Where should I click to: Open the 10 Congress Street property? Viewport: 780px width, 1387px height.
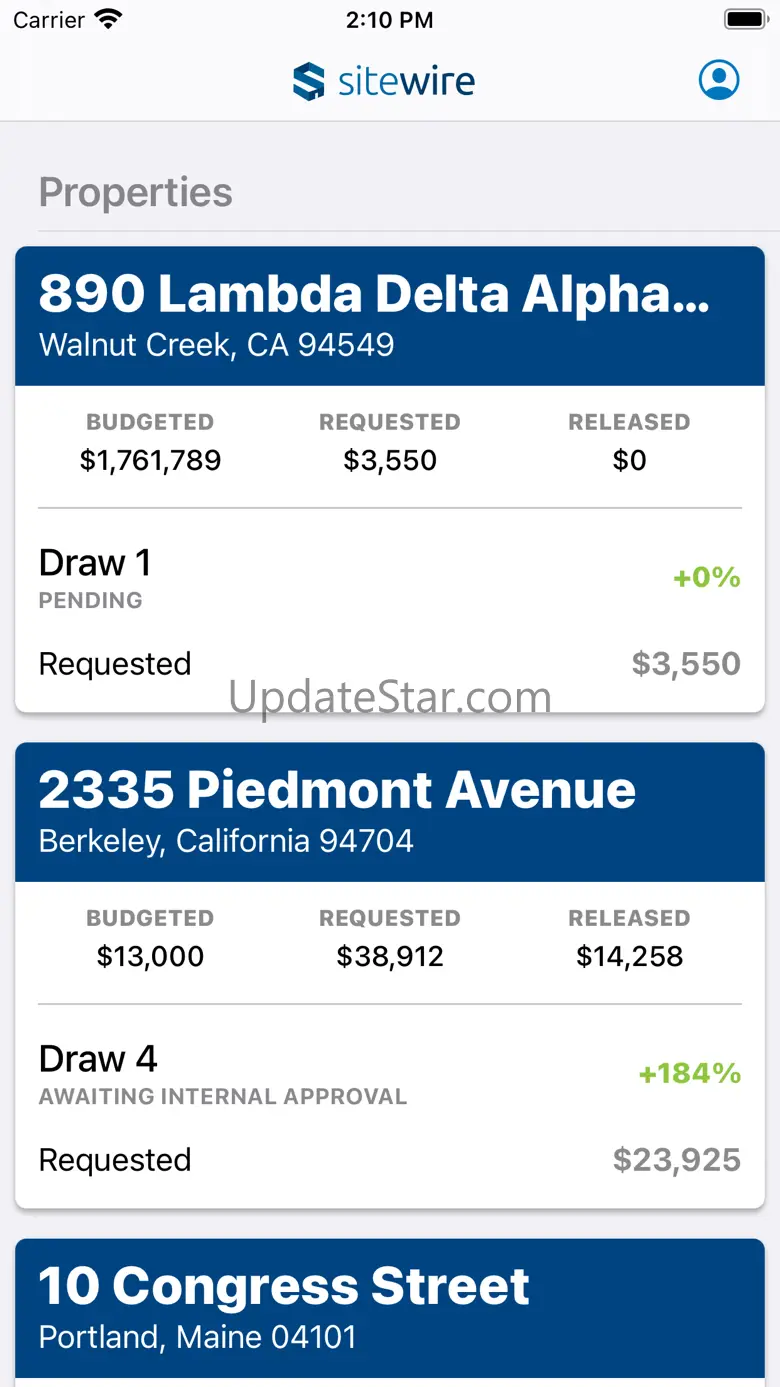tap(284, 1286)
